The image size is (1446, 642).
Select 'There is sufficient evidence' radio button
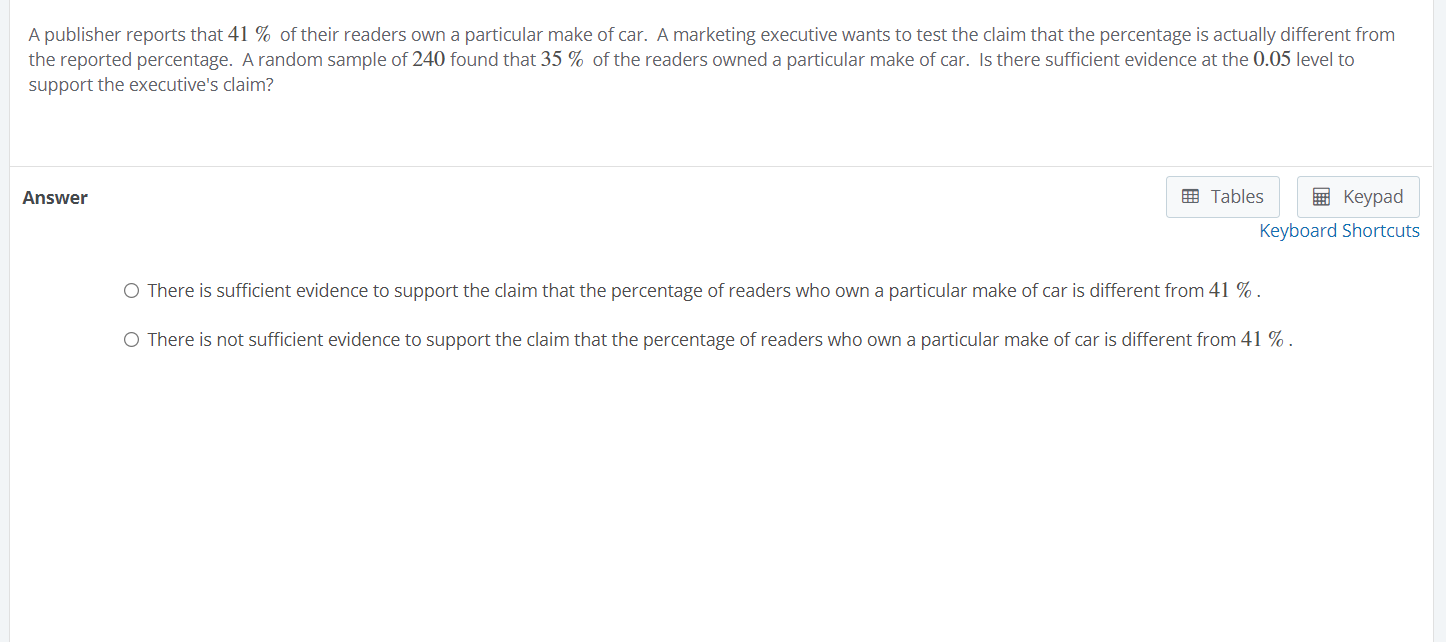132,291
